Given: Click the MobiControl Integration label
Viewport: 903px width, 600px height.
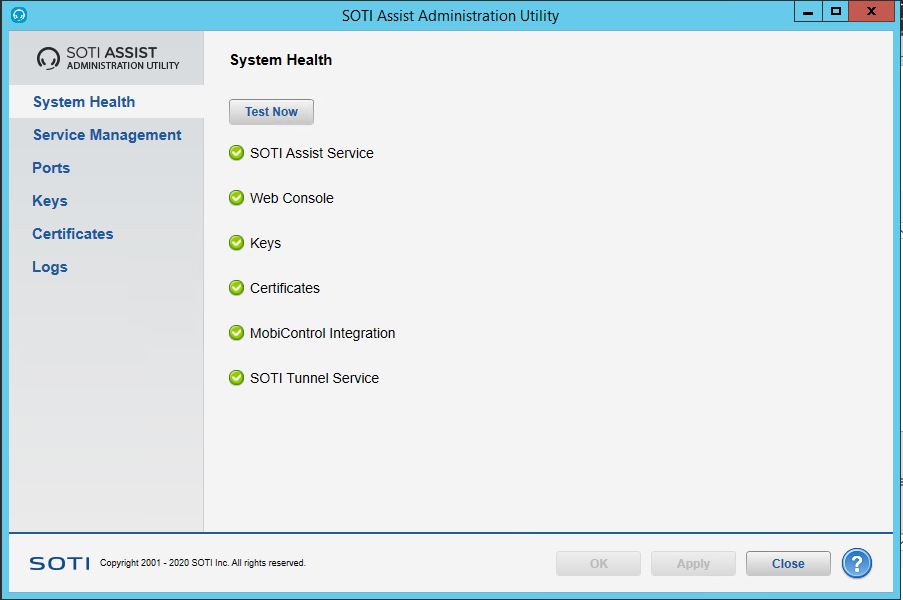Looking at the screenshot, I should (322, 333).
